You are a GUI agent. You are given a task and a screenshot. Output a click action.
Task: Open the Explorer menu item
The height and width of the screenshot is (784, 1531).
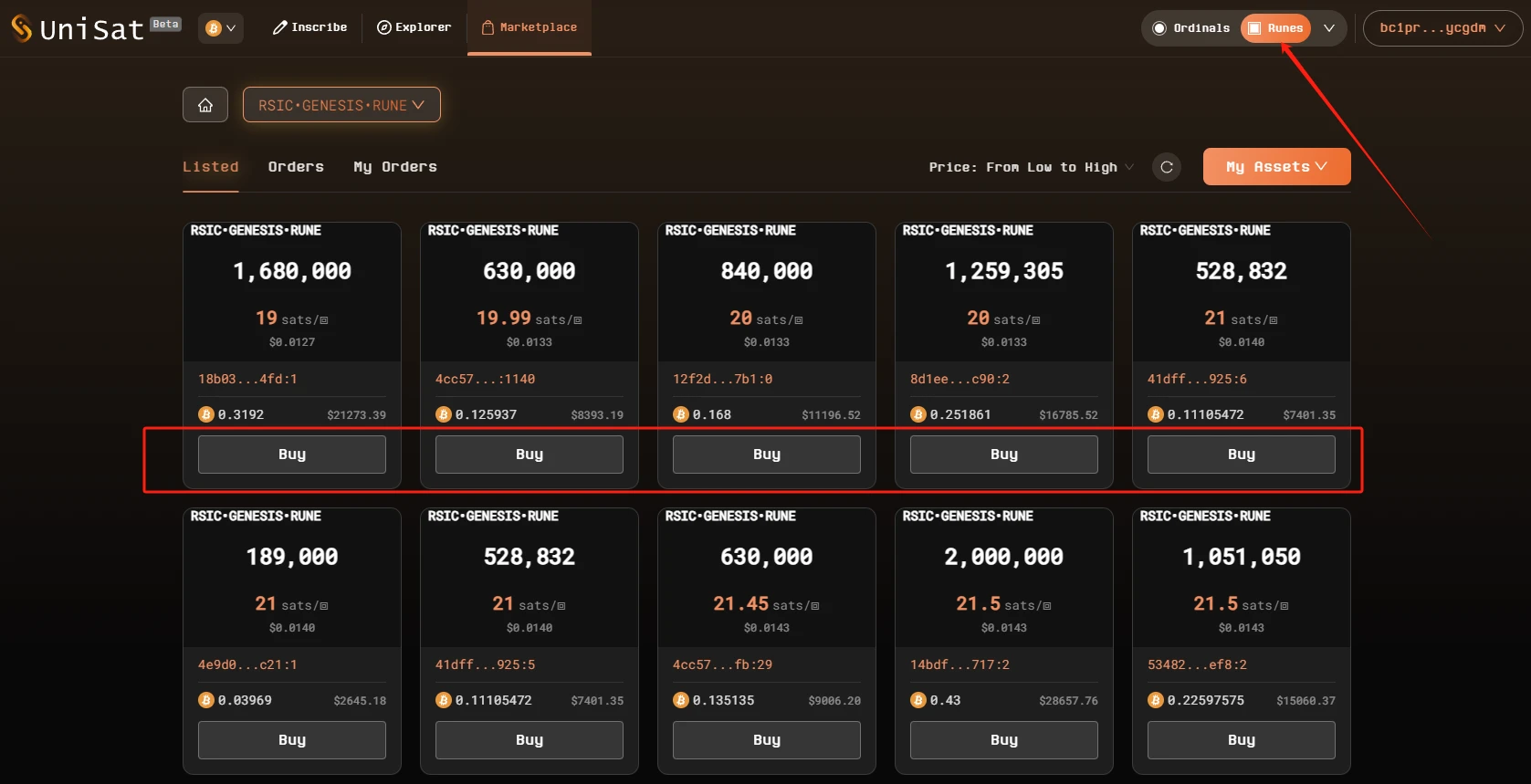pyautogui.click(x=414, y=27)
